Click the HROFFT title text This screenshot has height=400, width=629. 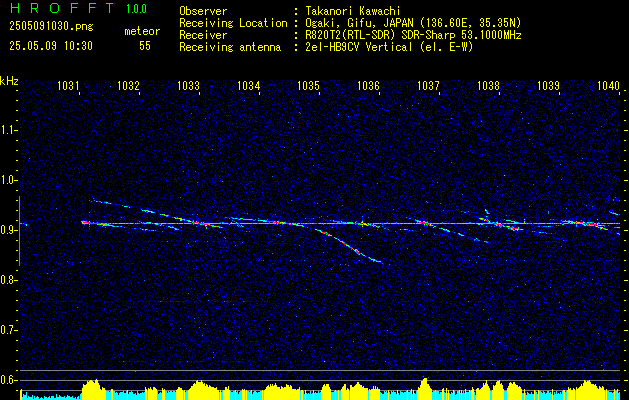[61, 8]
